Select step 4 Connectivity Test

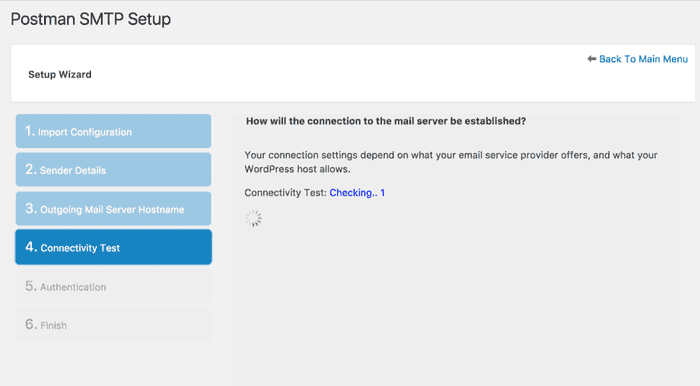click(x=113, y=247)
